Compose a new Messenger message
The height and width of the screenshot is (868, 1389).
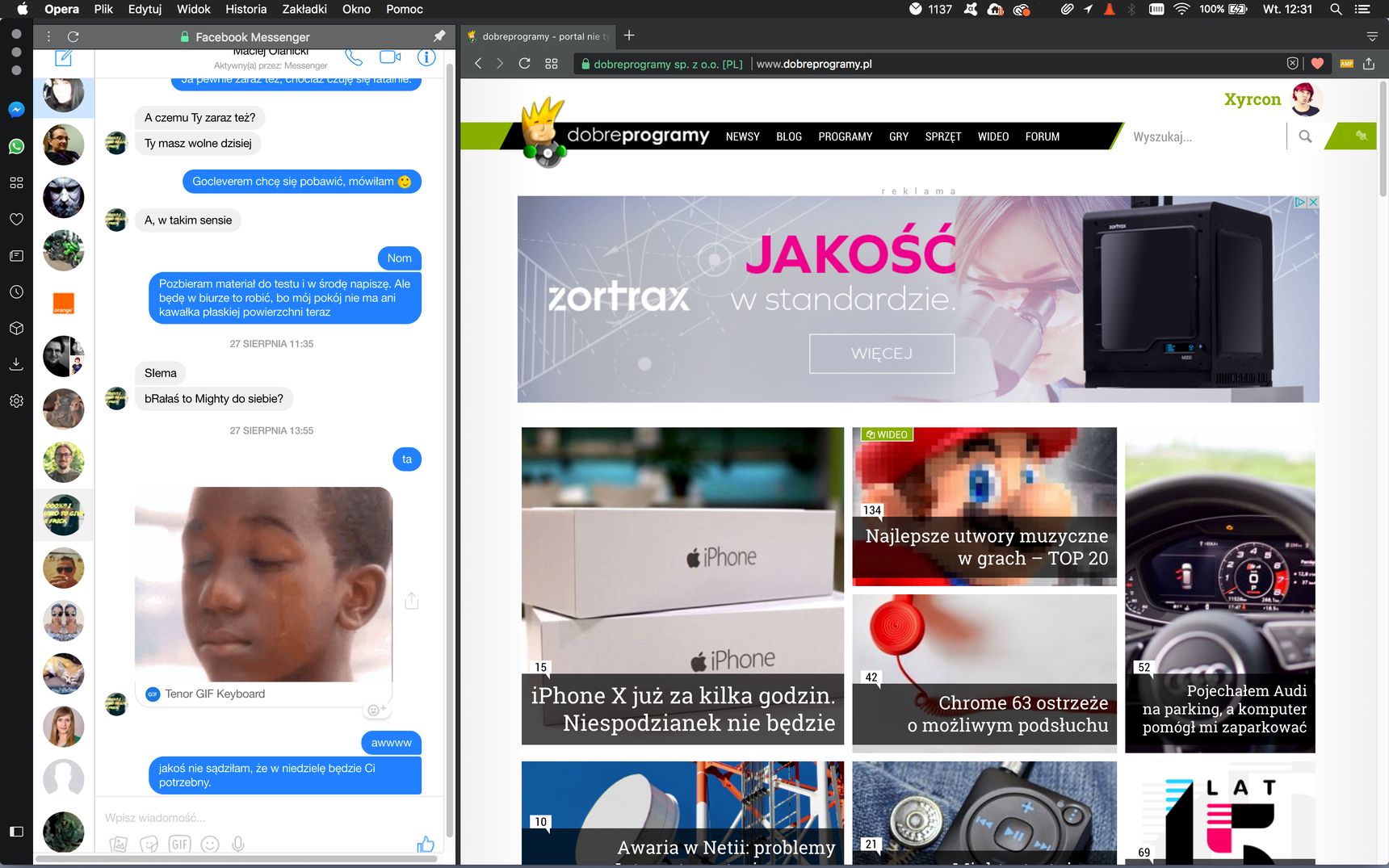pos(64,57)
